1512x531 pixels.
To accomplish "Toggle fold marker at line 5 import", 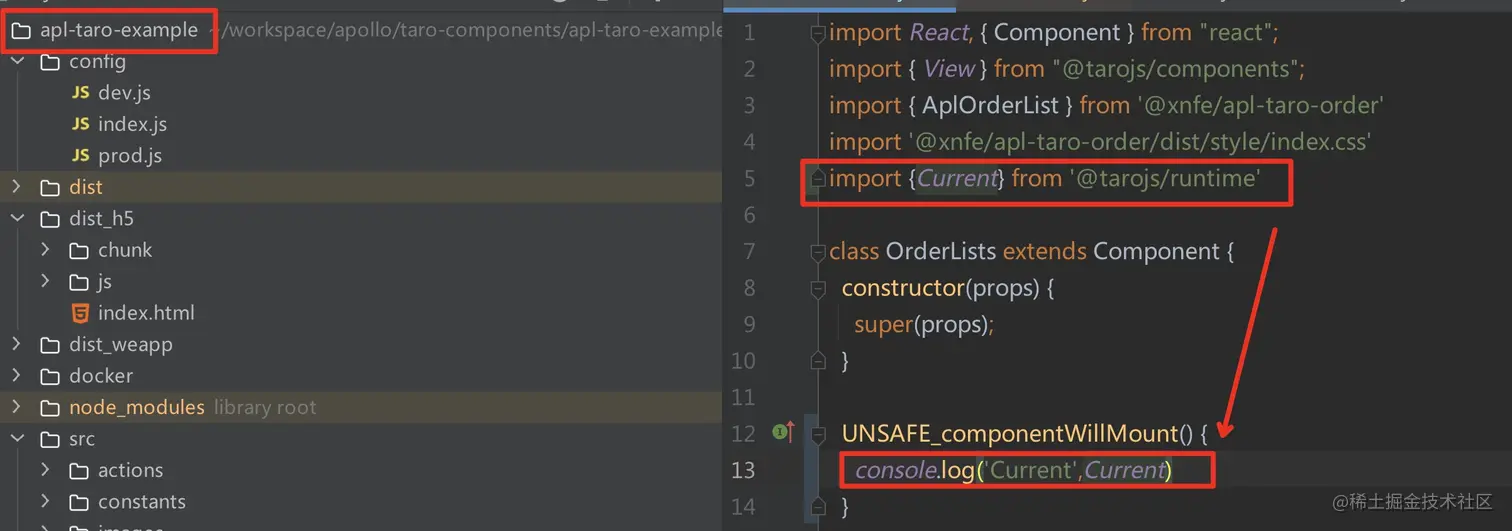I will pyautogui.click(x=818, y=178).
